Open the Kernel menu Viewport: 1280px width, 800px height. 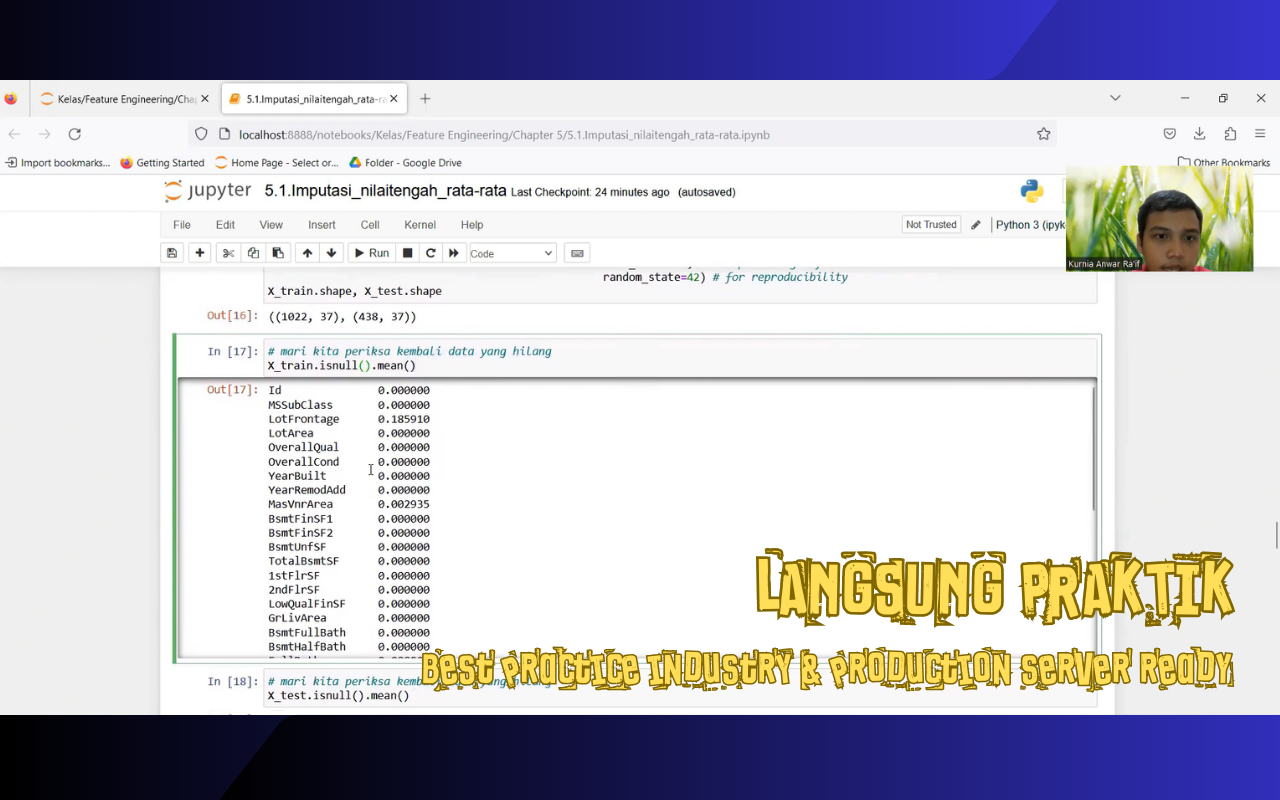419,225
